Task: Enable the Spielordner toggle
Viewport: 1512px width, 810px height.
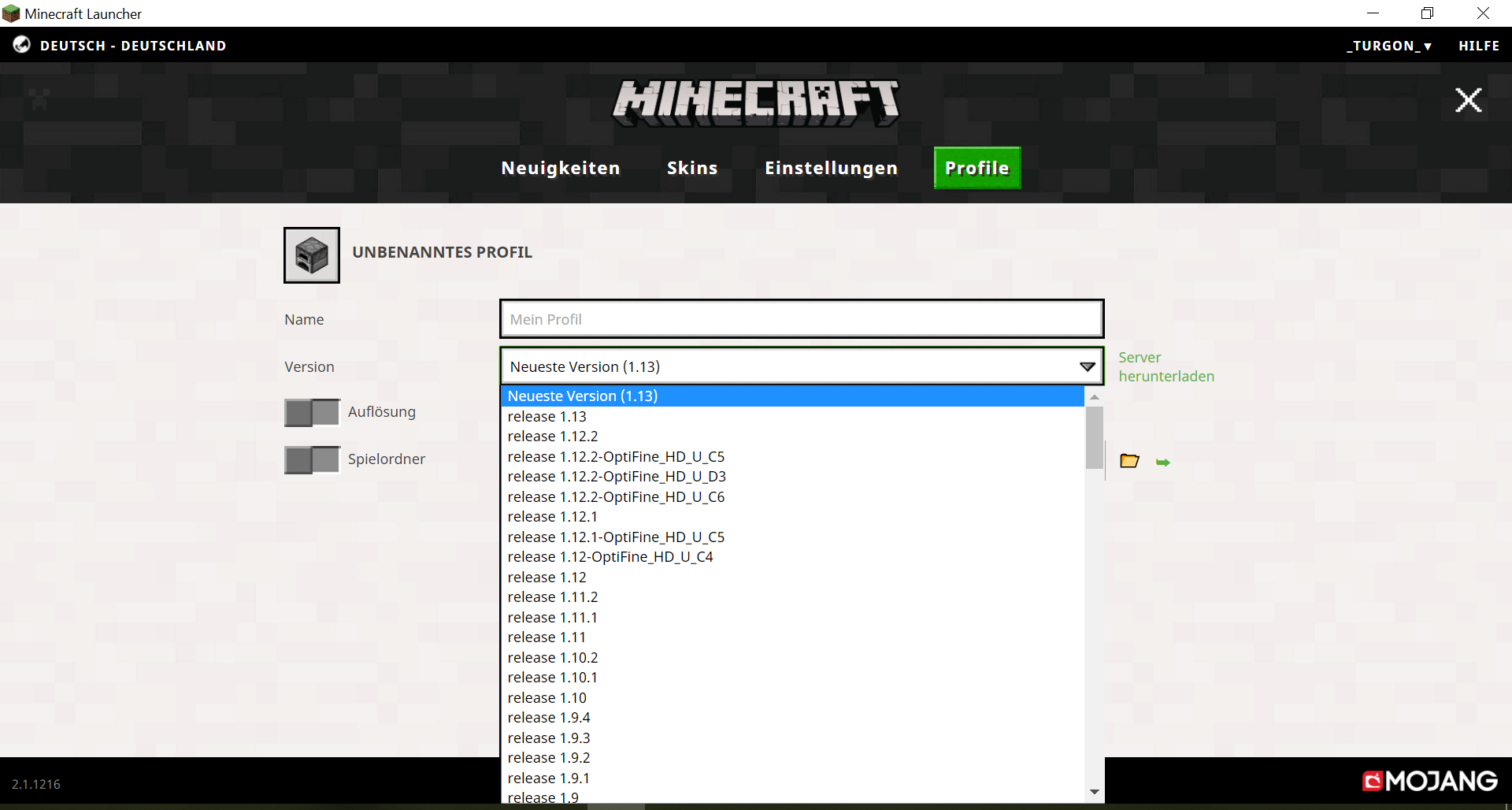Action: (x=312, y=459)
